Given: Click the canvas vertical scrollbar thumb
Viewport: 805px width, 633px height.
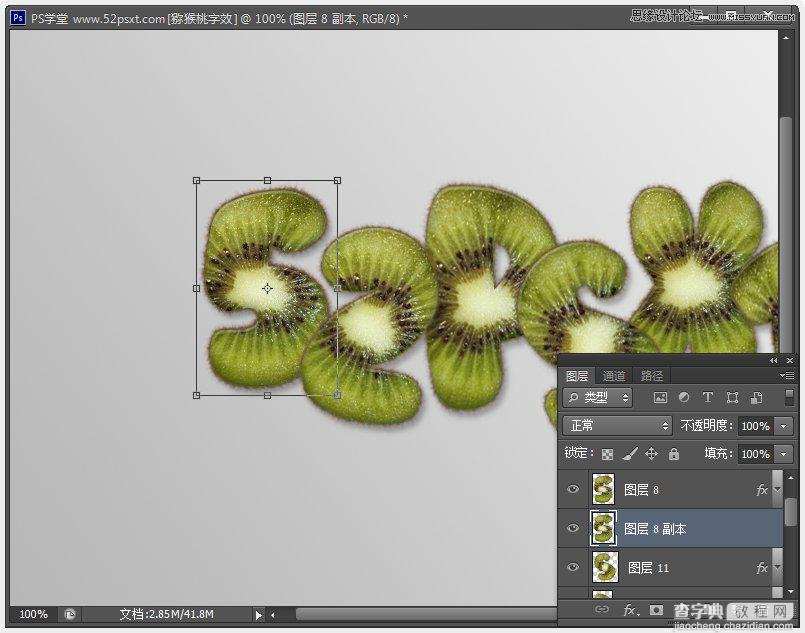Looking at the screenshot, I should (x=786, y=234).
